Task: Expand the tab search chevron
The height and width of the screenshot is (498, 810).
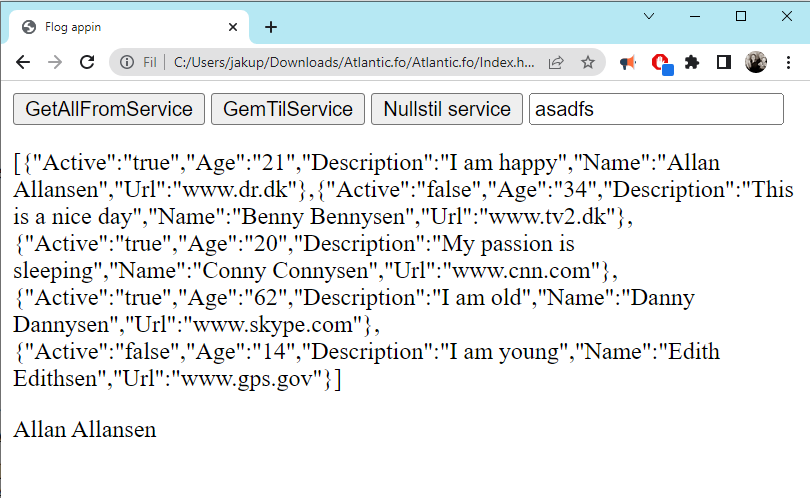Action: tap(649, 16)
